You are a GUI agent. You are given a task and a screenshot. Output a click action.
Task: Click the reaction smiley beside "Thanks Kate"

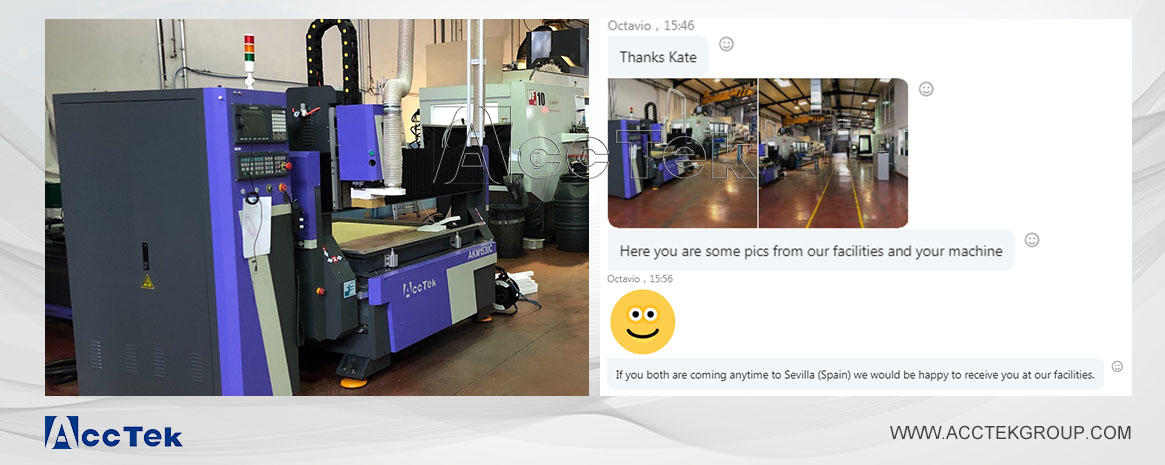tap(727, 44)
